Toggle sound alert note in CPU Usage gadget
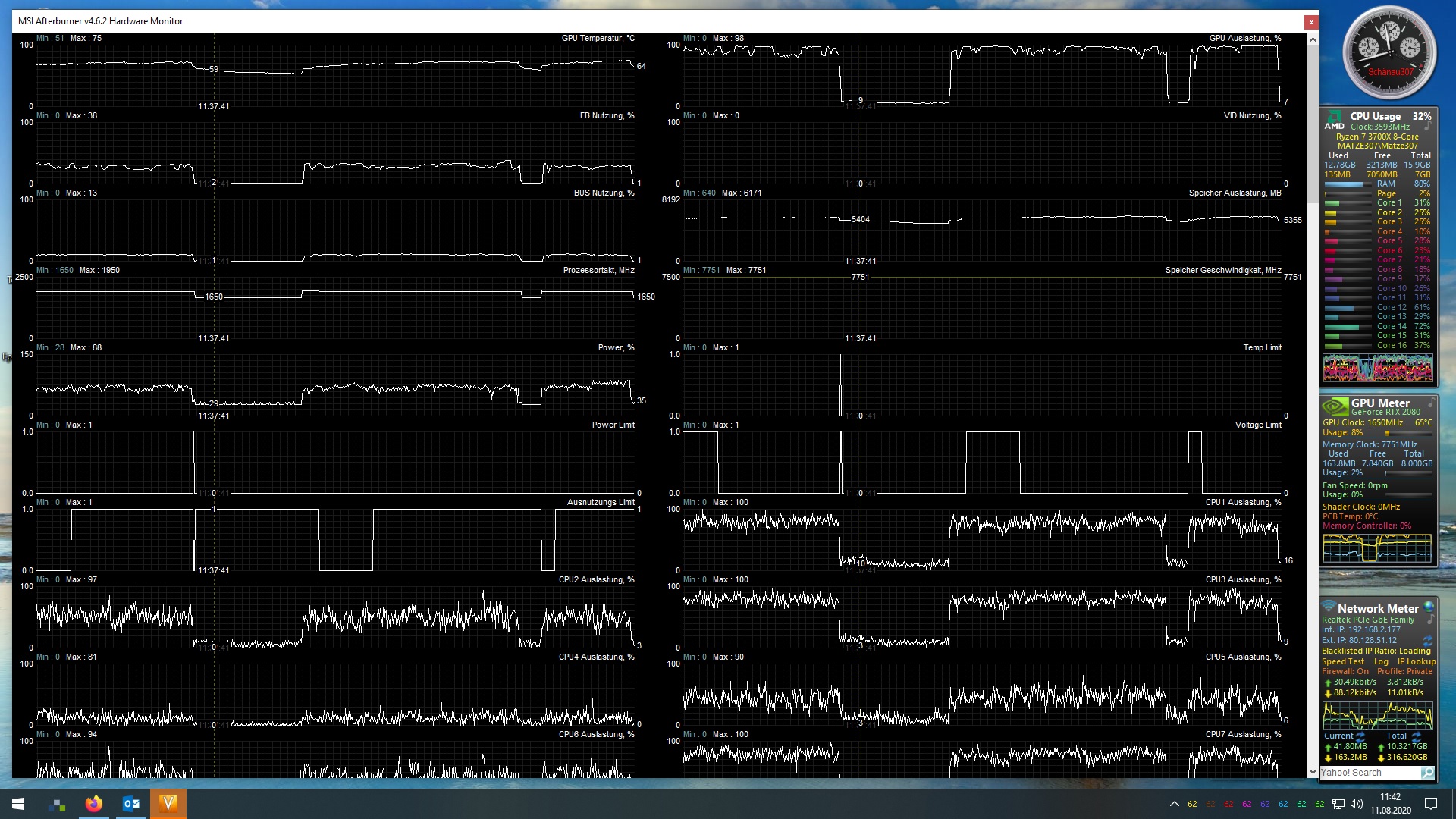The image size is (1456, 819). point(1427,127)
